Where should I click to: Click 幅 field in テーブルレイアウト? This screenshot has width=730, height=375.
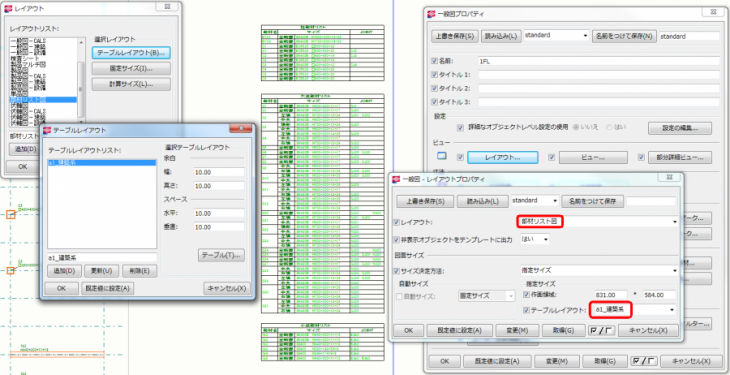click(x=219, y=172)
